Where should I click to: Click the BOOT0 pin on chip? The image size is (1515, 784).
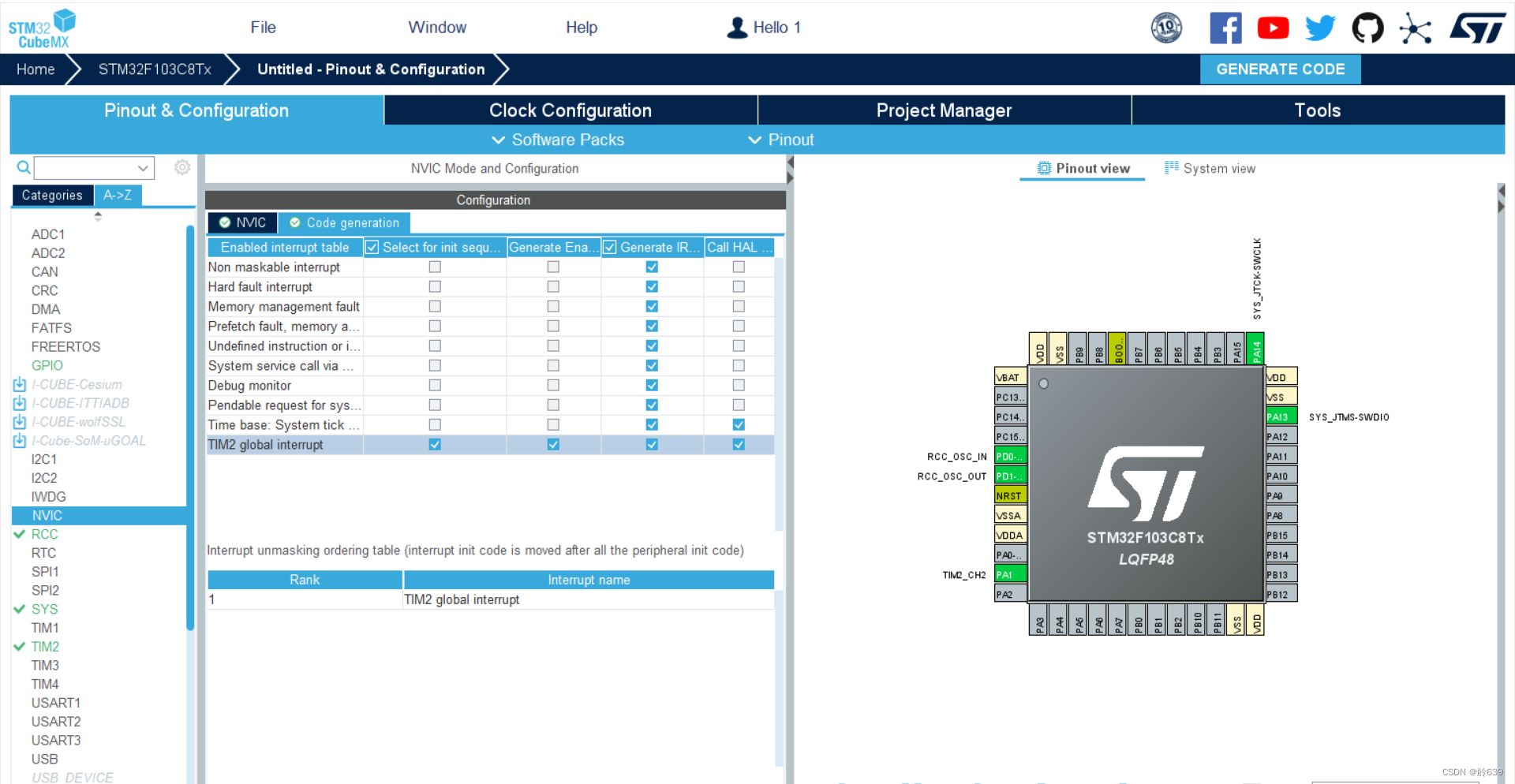tap(1118, 348)
